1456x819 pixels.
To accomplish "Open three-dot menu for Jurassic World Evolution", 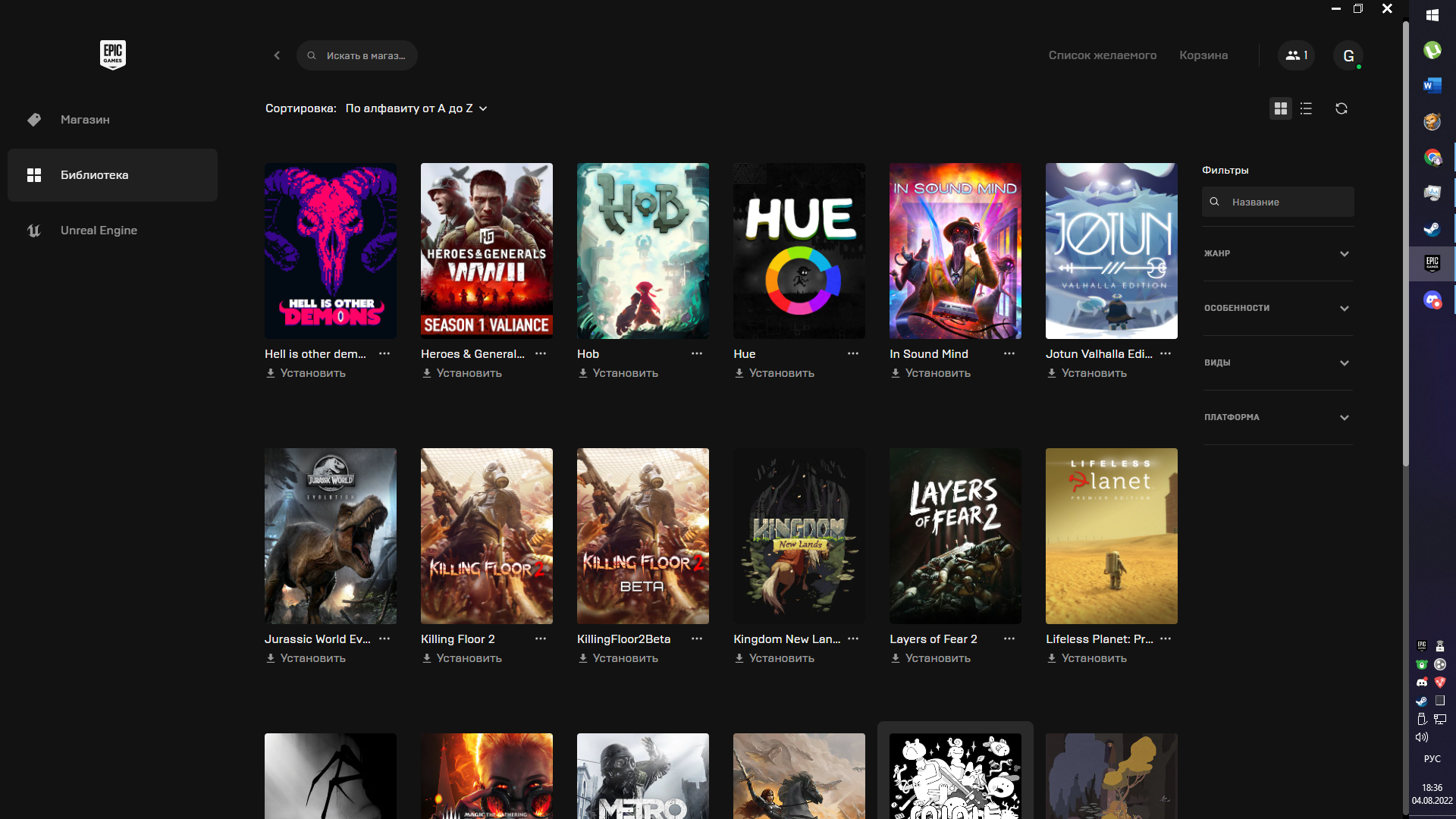I will click(x=384, y=639).
